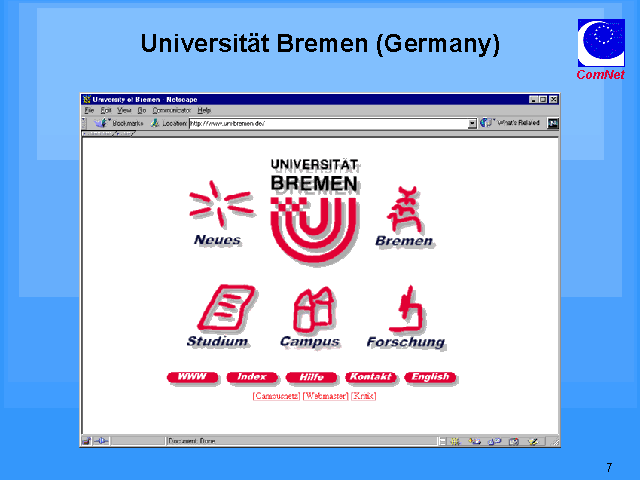Open Navigator from component bar
Image resolution: width=640 pixels, height=480 pixels.
tap(455, 441)
